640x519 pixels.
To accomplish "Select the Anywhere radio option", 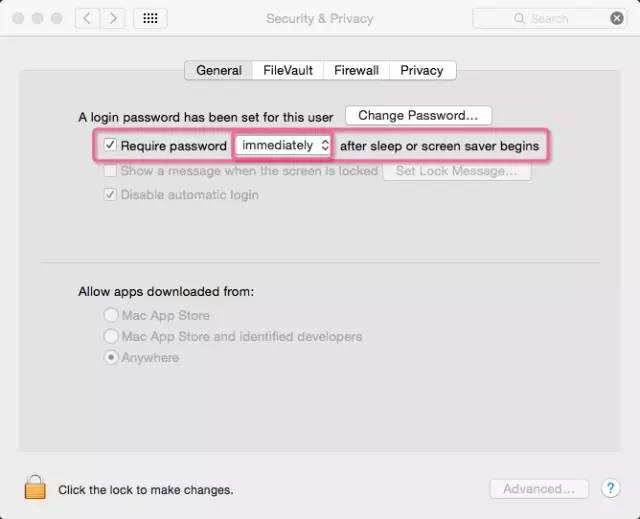I will point(111,358).
